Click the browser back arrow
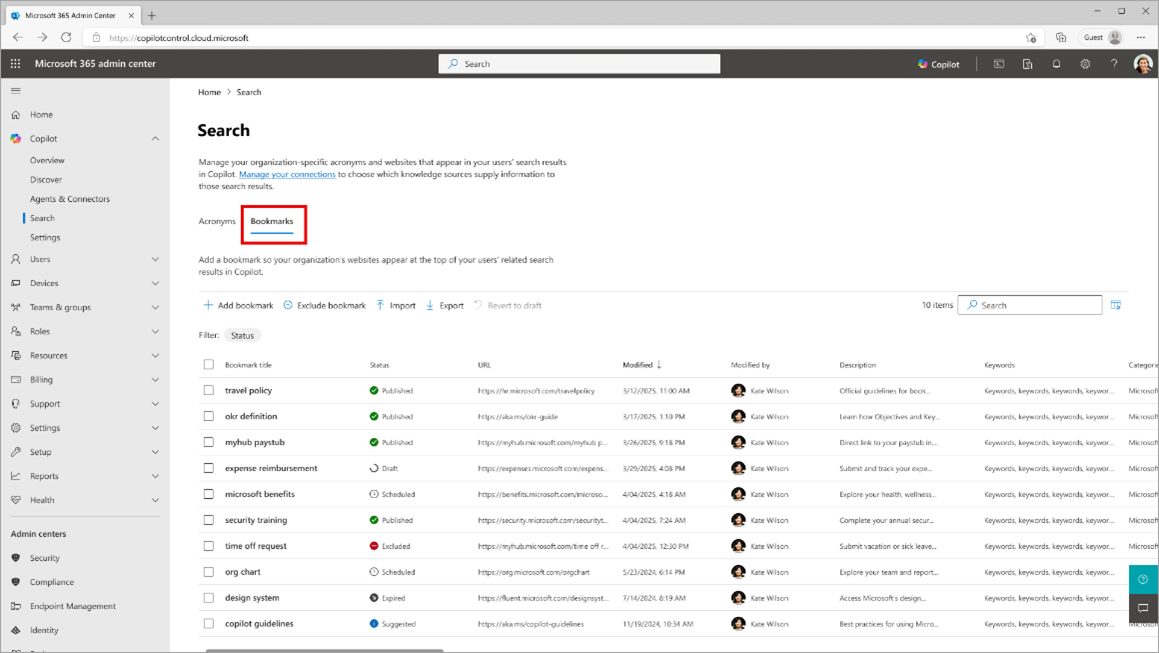The width and height of the screenshot is (1159, 653). [18, 37]
